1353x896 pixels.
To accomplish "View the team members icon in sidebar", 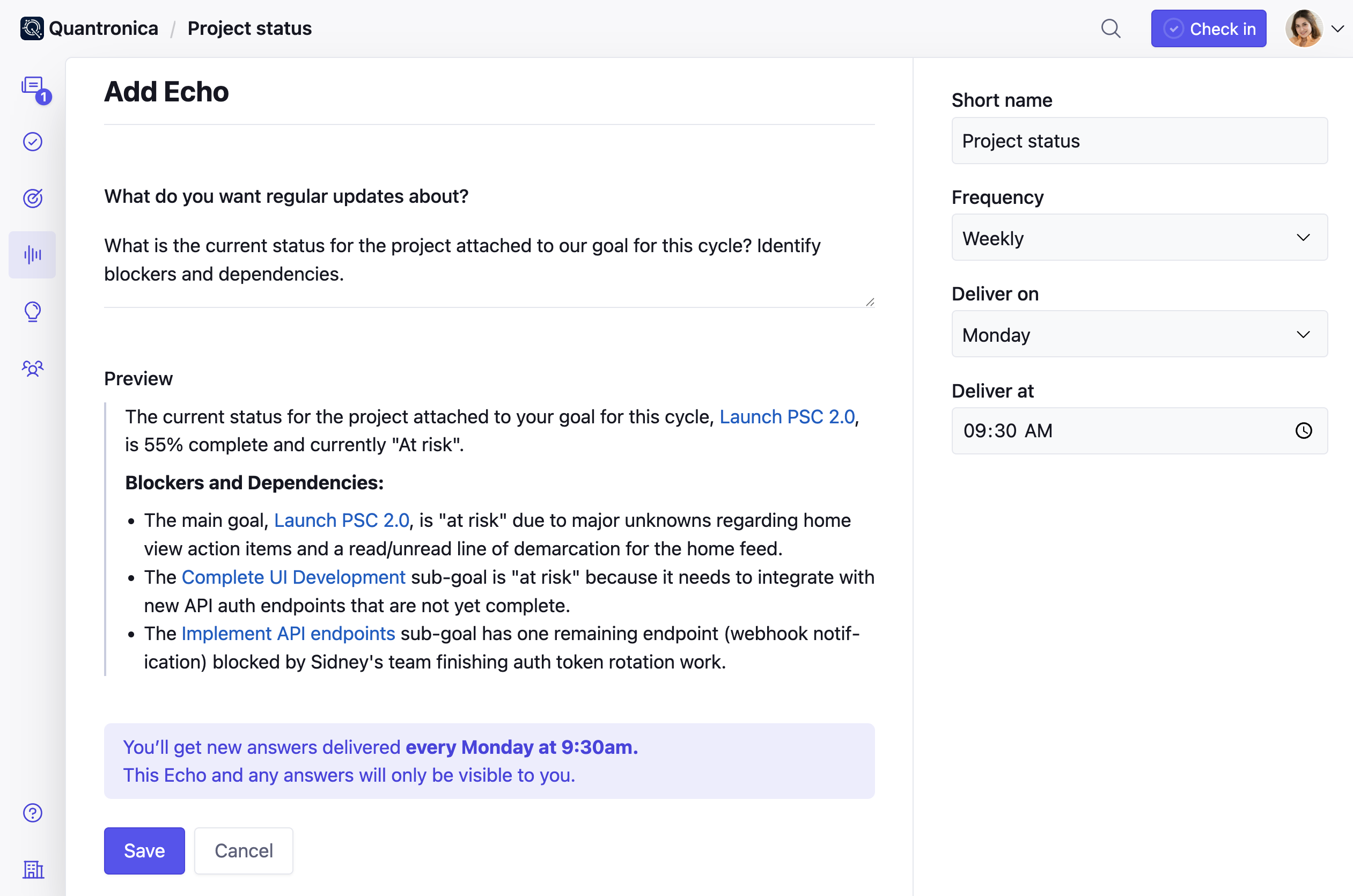I will tap(33, 369).
